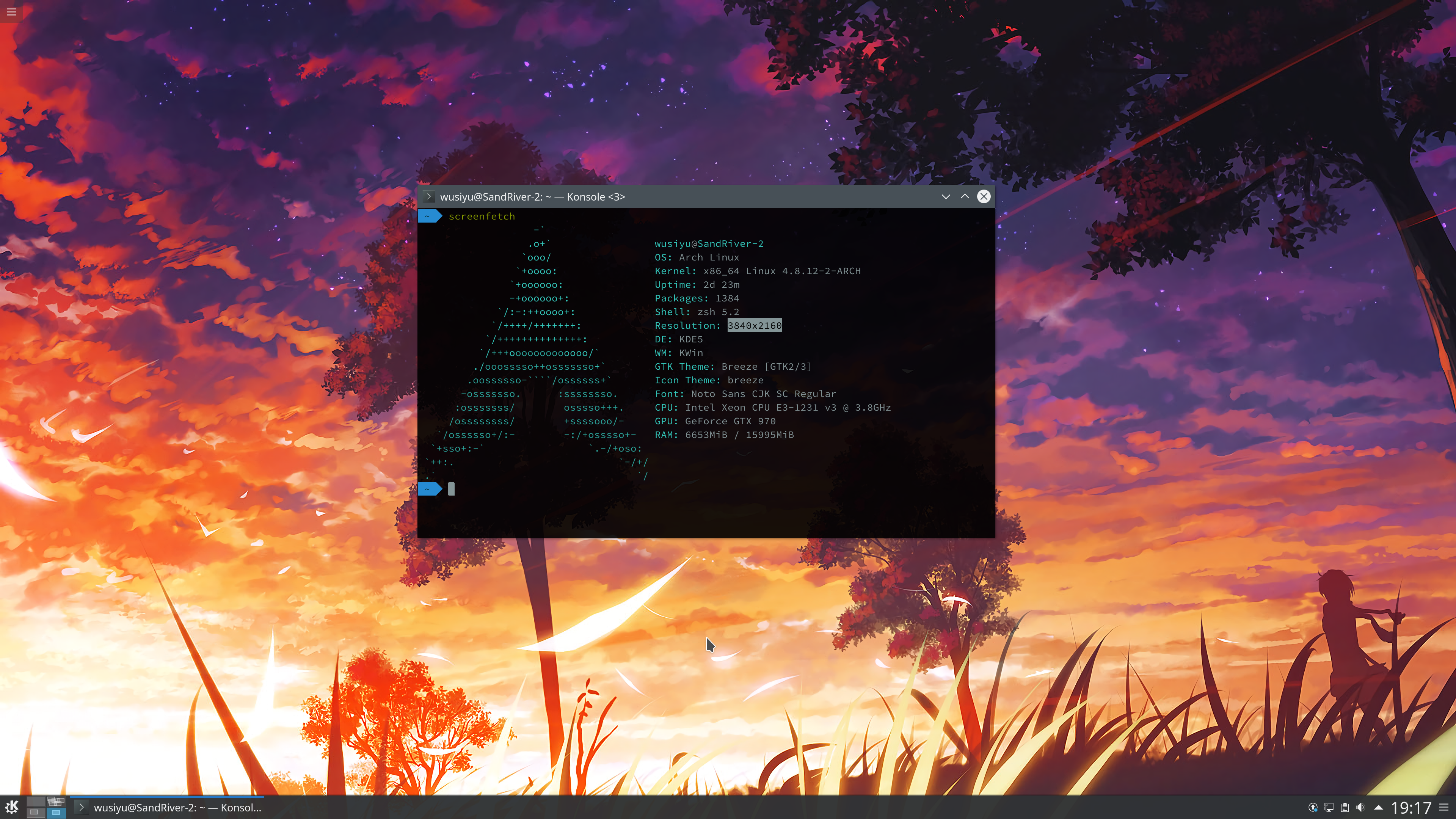This screenshot has width=1456, height=819.
Task: Open the software updates tray icon
Action: 1313,808
